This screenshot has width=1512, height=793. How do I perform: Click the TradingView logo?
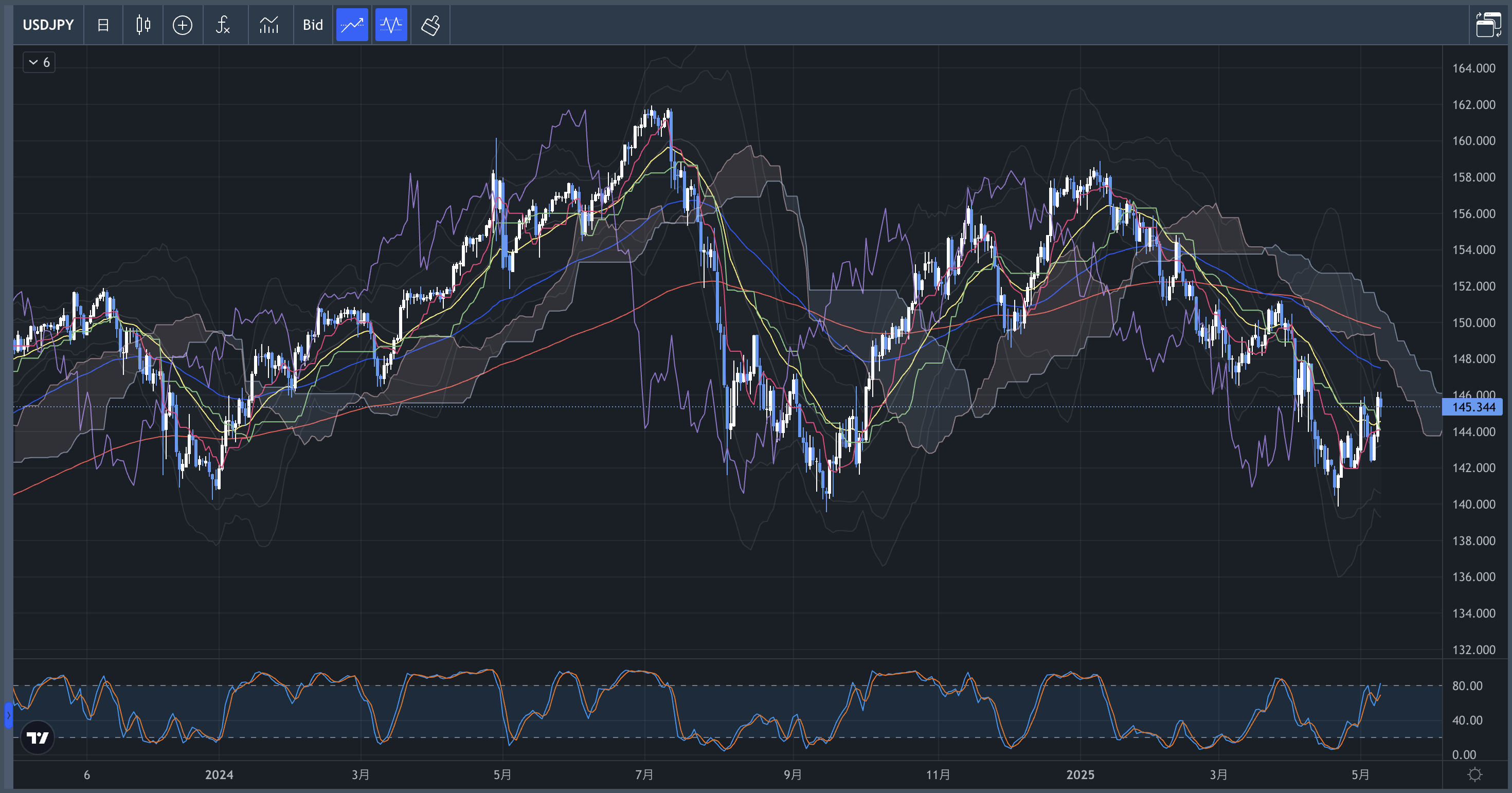[x=38, y=737]
